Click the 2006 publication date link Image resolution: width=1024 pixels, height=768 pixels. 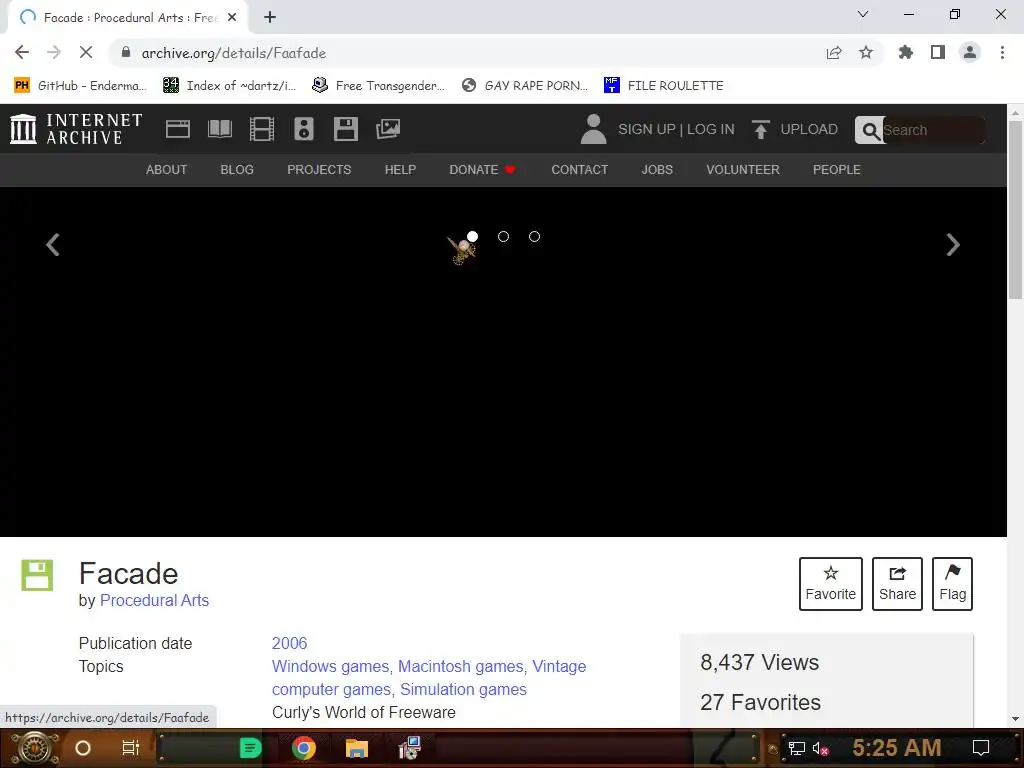[289, 643]
